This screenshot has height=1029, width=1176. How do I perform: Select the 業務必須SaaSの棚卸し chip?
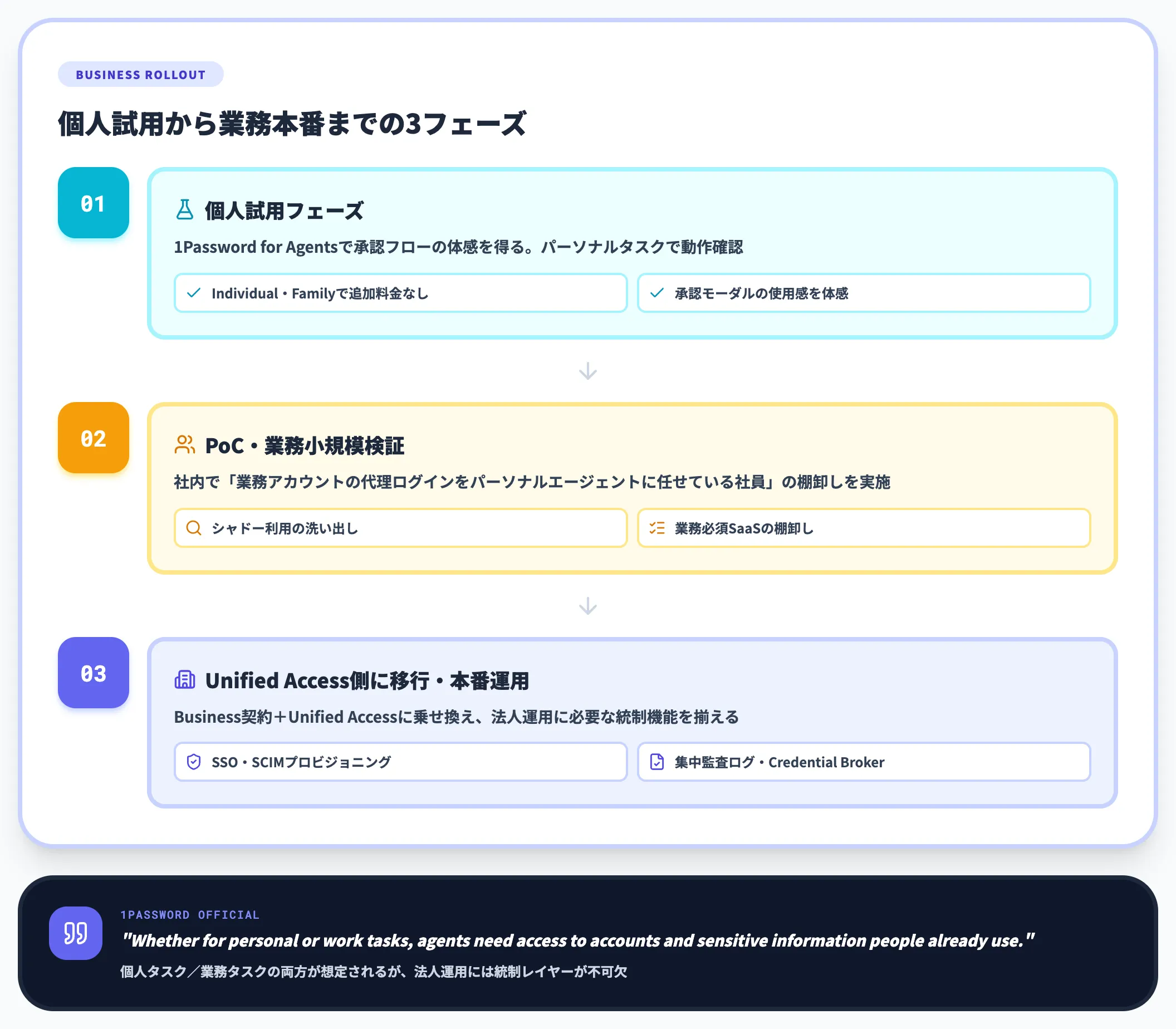pos(864,528)
